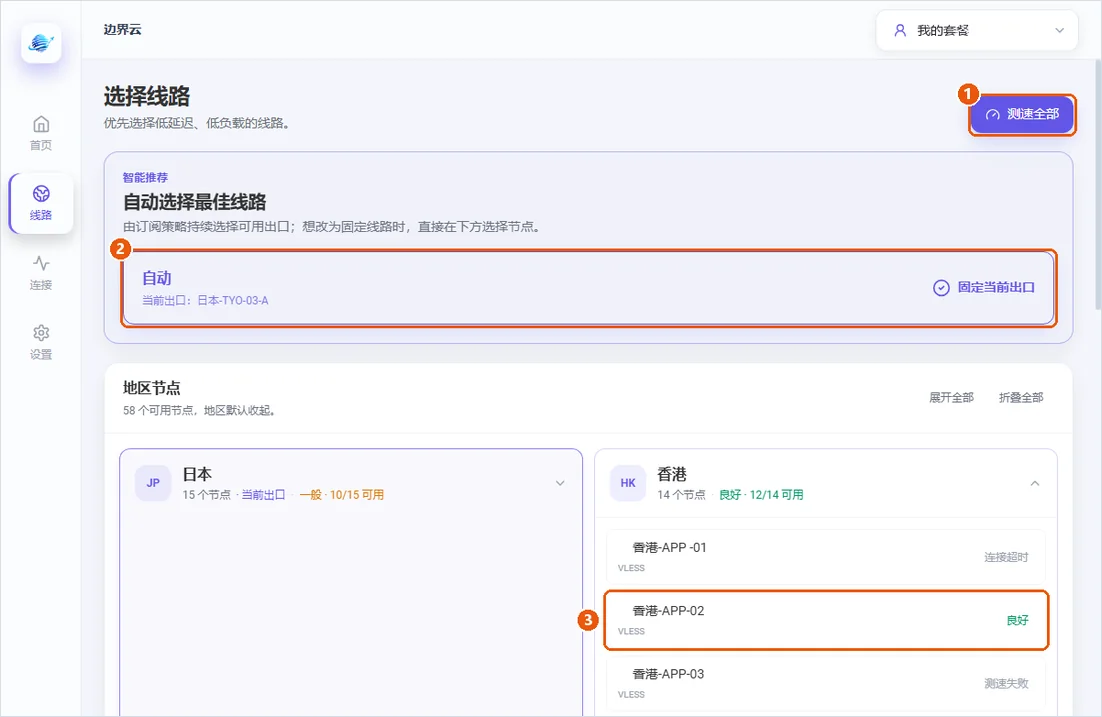Viewport: 1102px width, 717px height.
Task: Click the user icon in 我的套餐
Action: (x=900, y=30)
